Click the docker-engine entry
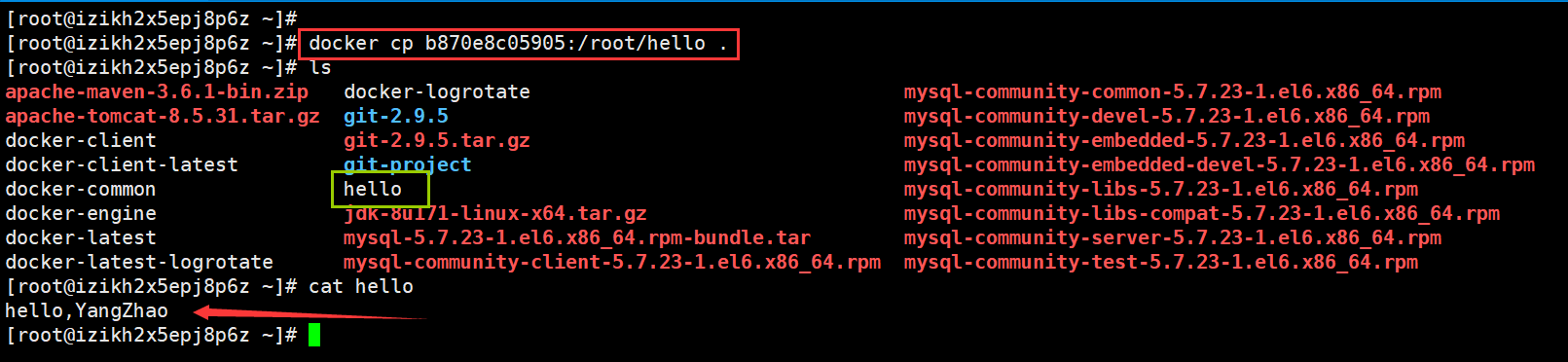1568x362 pixels. 81,213
